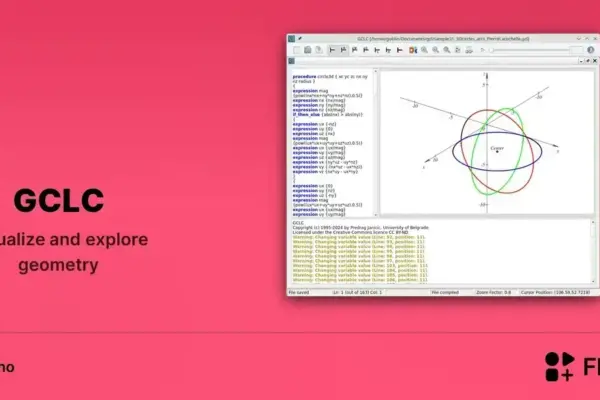
Task: Click the 'expression nx {nx/mag}' code line
Action: tap(319, 100)
